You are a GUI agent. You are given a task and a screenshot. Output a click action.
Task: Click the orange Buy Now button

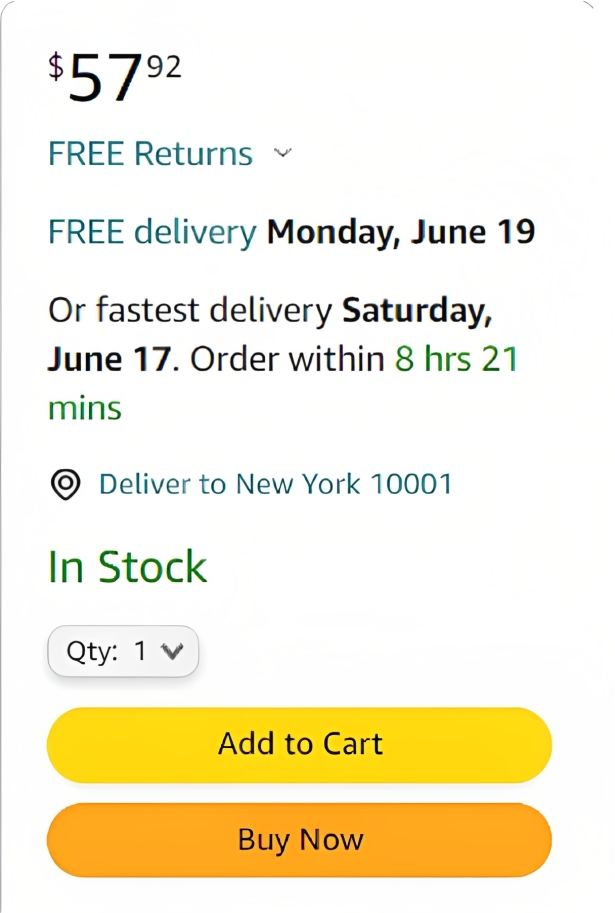coord(299,840)
